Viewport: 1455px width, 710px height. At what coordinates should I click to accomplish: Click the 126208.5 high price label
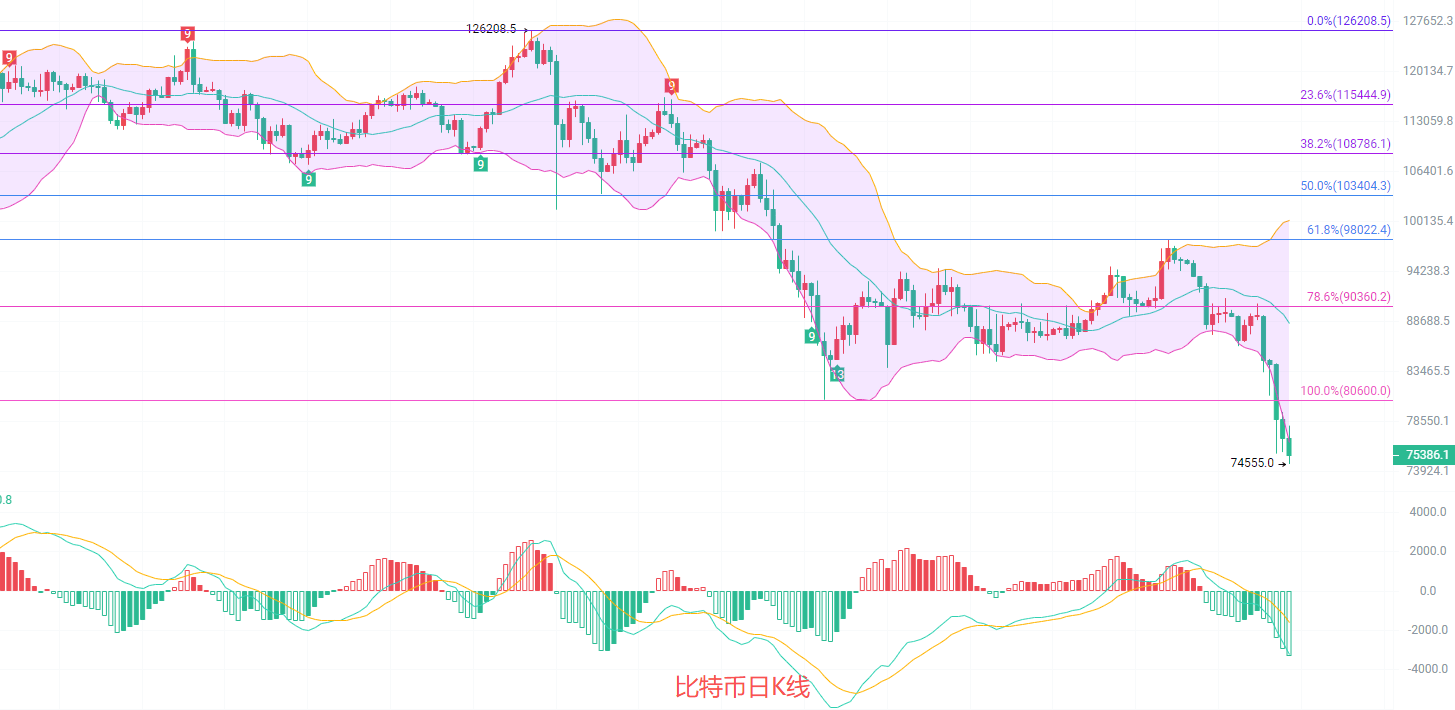(491, 29)
